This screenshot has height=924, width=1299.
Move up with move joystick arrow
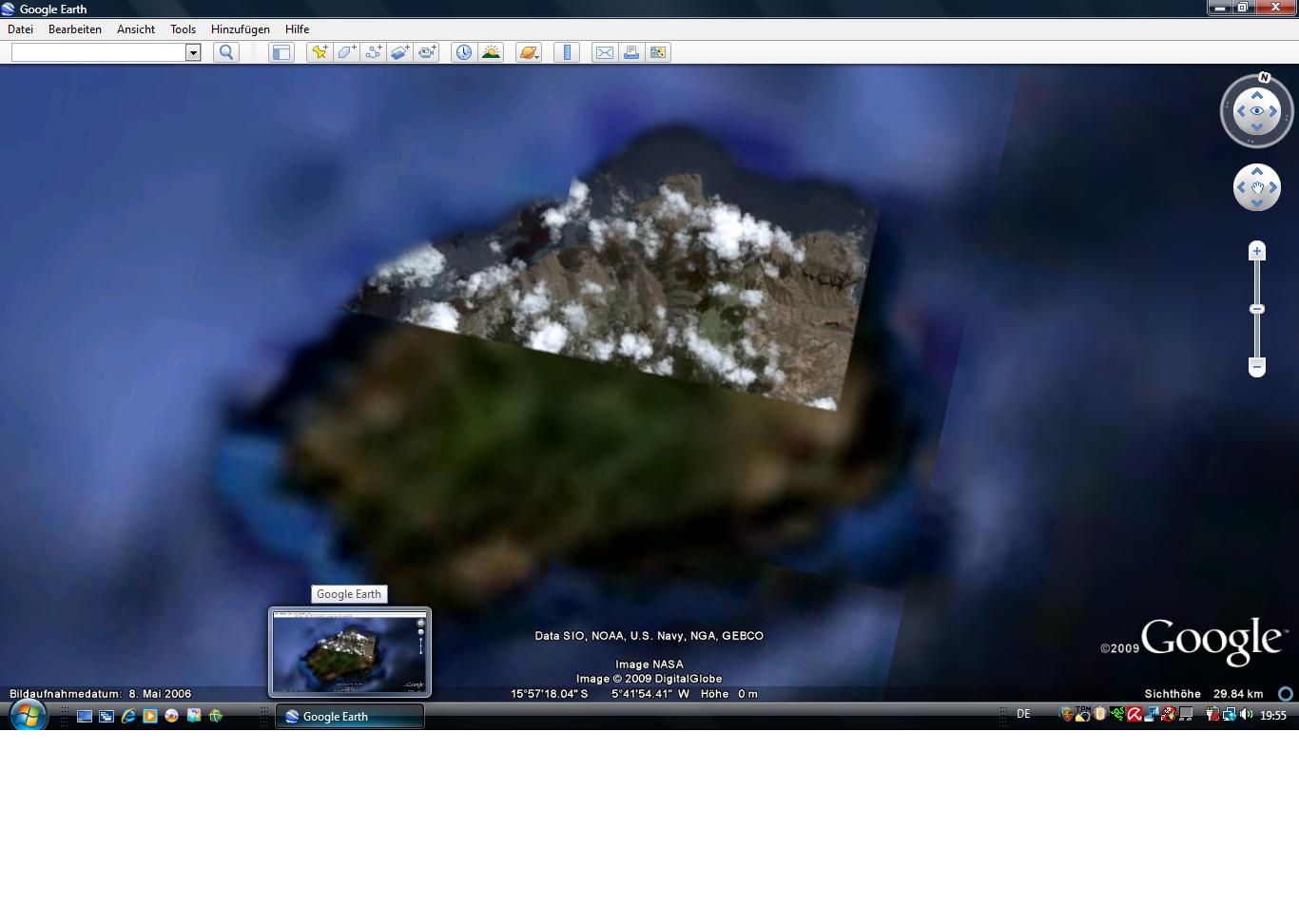tap(1257, 172)
